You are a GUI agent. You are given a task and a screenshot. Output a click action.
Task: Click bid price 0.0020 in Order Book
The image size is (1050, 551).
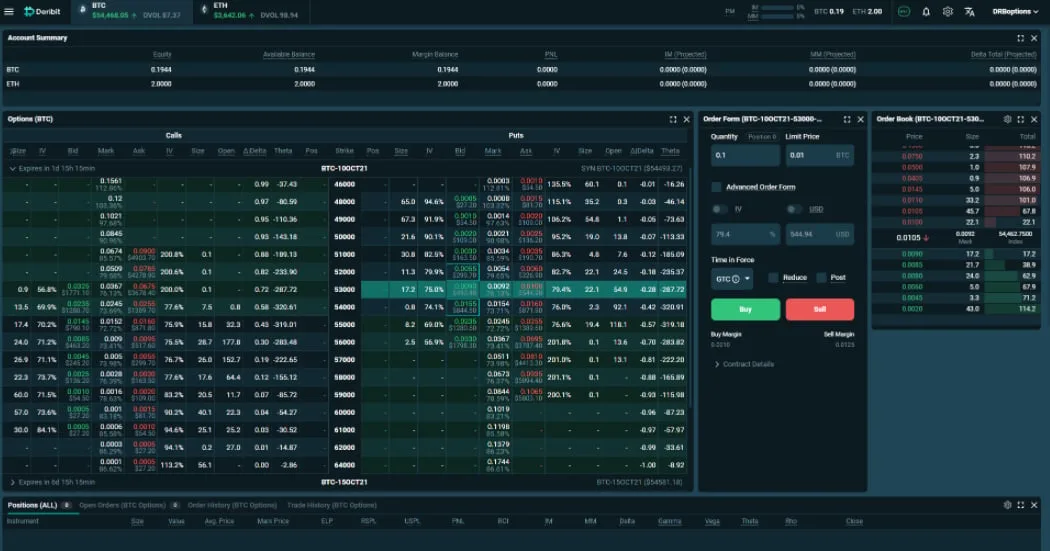[912, 309]
